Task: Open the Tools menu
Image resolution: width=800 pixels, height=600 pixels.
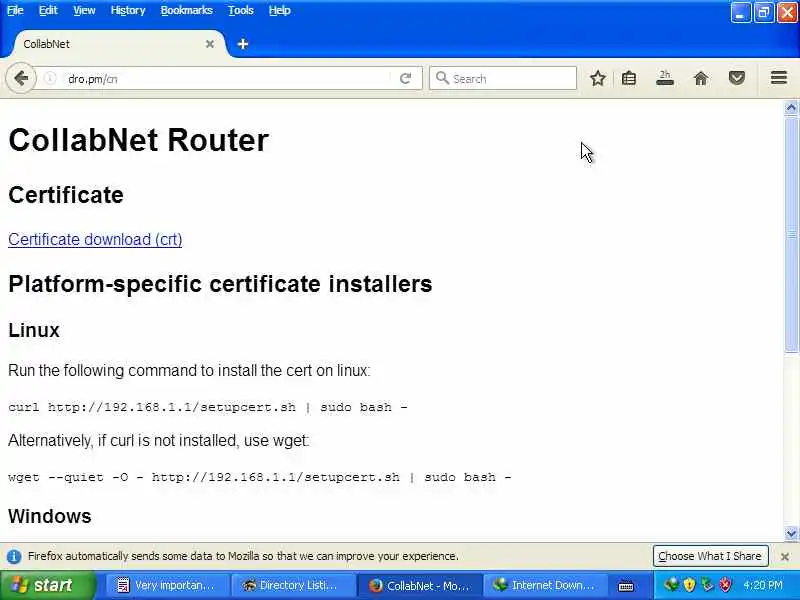Action: pos(241,10)
